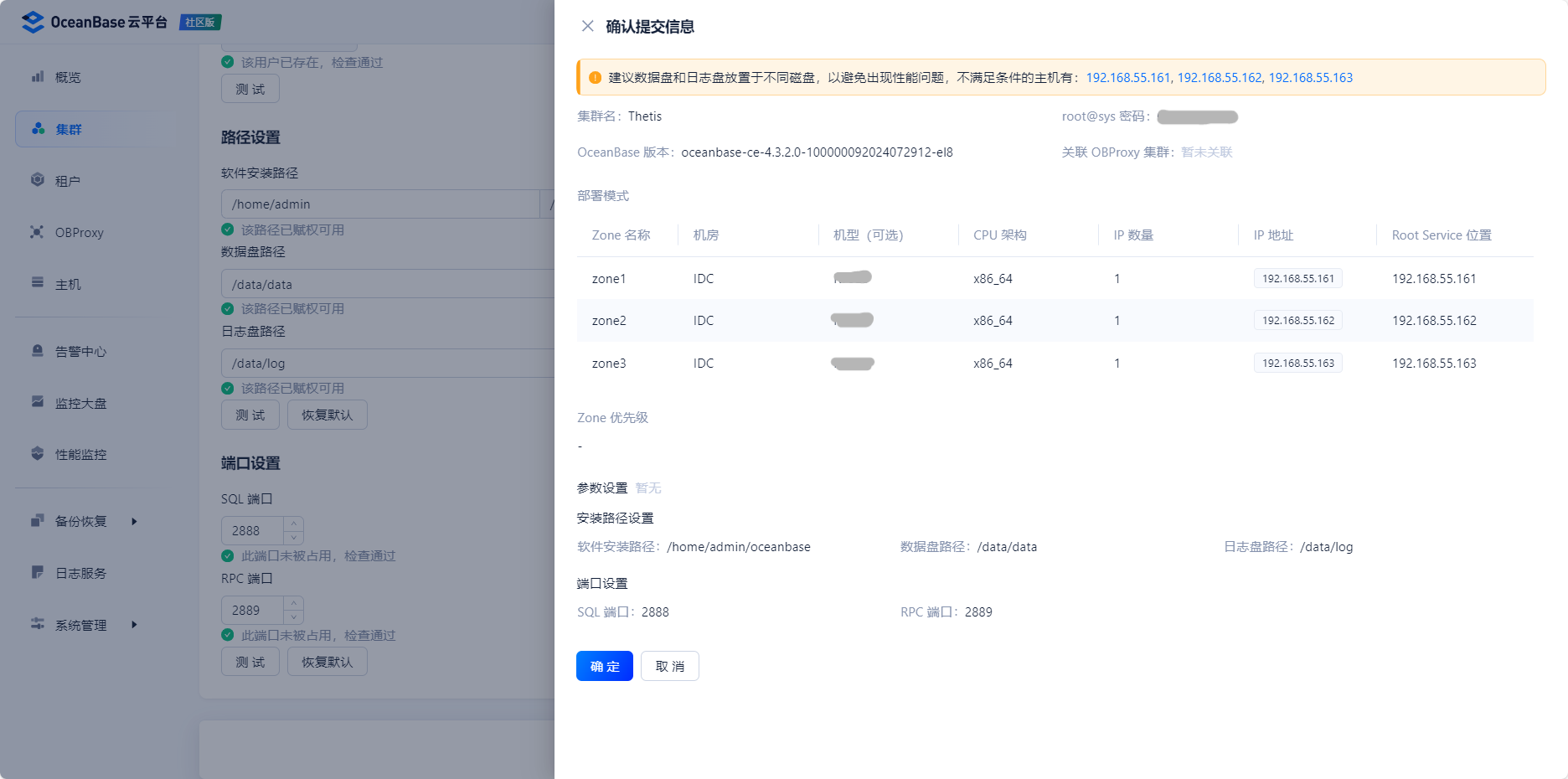Click the zone2 IP address tag 192.168.55.162
The image size is (1568, 779).
pos(1297,320)
